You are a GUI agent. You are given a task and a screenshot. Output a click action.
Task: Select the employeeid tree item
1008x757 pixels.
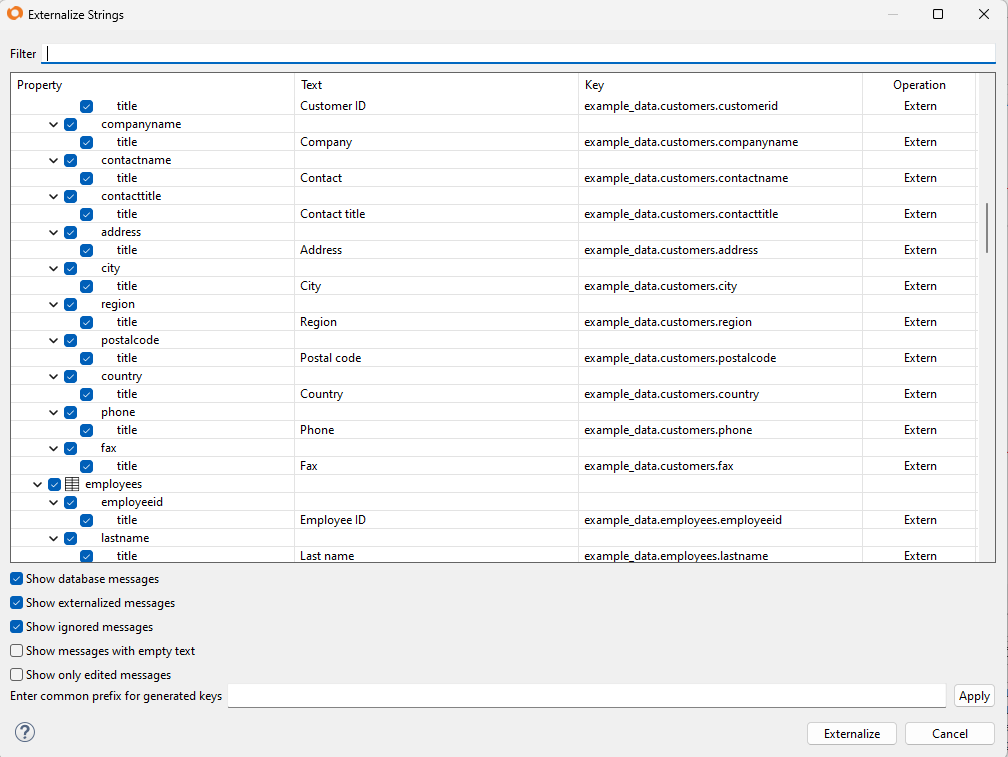132,502
